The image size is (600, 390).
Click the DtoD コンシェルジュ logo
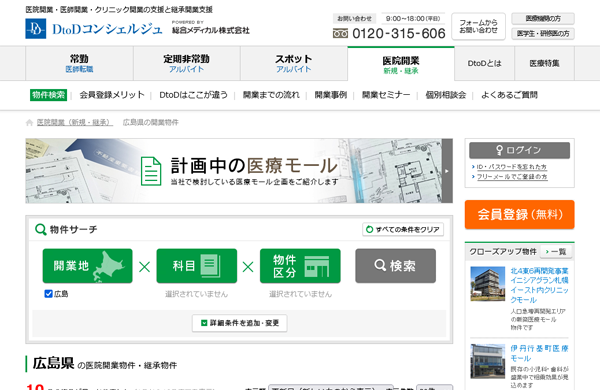pos(94,29)
